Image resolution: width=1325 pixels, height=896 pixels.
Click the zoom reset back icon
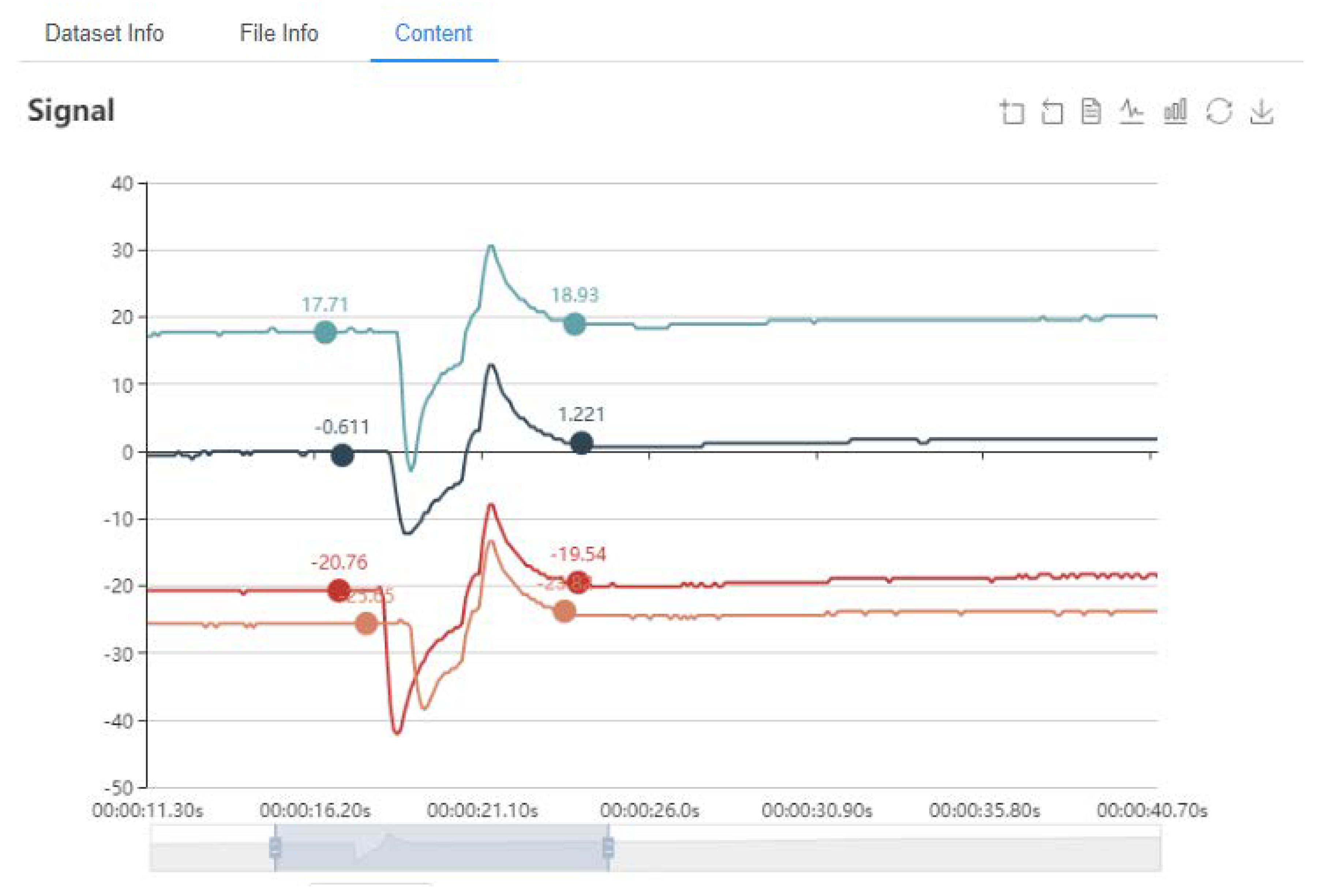(1052, 112)
